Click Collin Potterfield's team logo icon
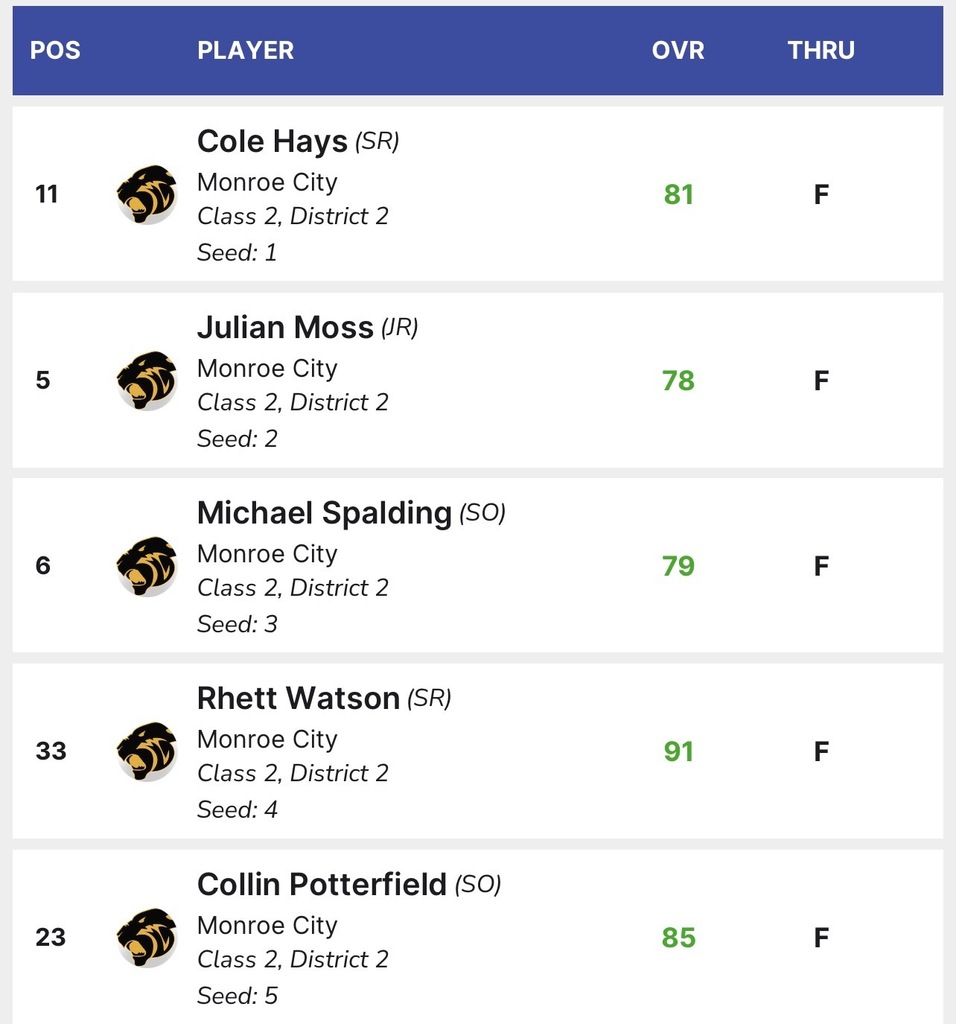Image resolution: width=956 pixels, height=1024 pixels. pyautogui.click(x=146, y=937)
